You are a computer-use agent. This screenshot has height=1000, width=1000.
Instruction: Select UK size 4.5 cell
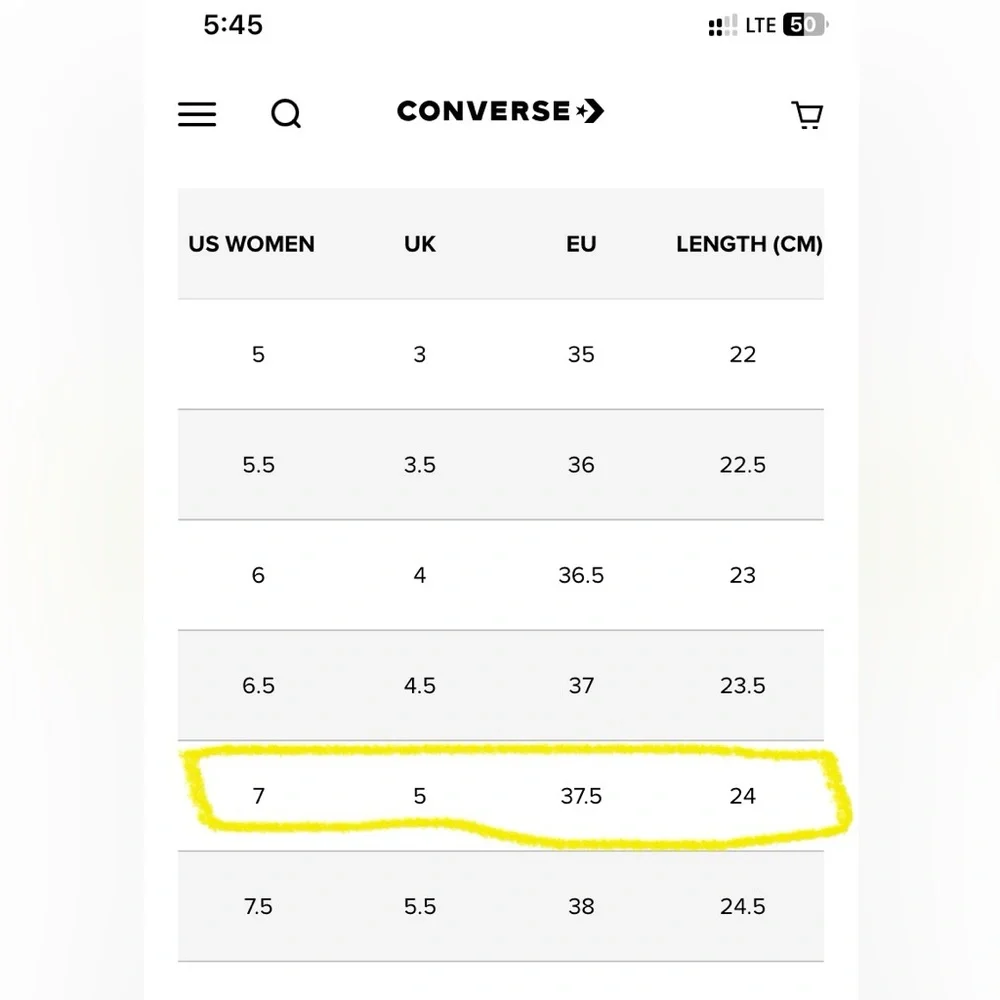pos(420,685)
